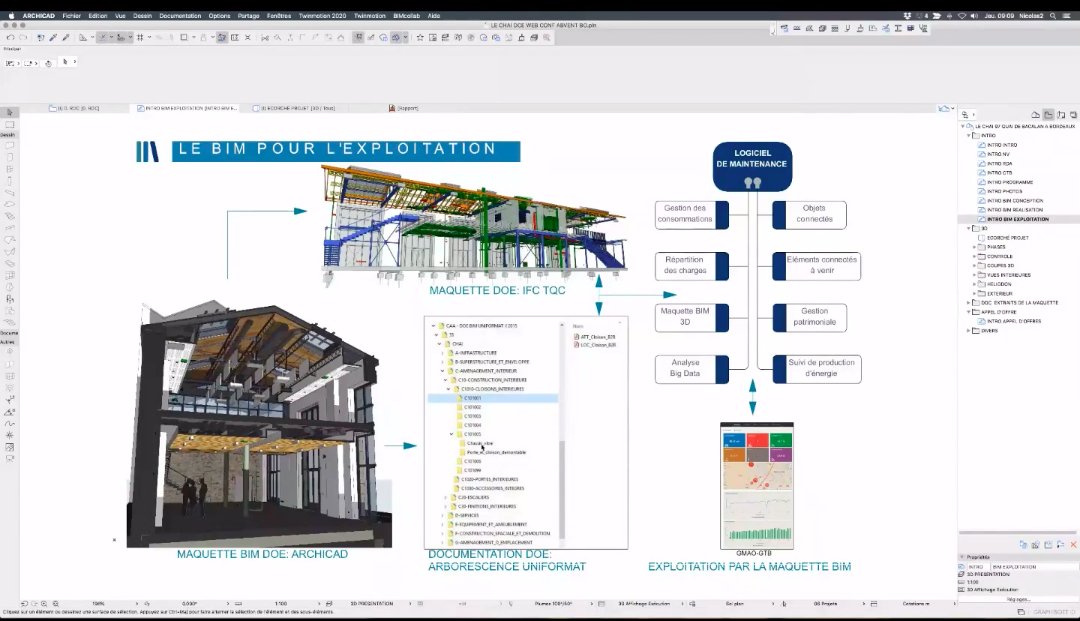This screenshot has height=621, width=1080.
Task: Select Project Map icon in Navigator
Action: click(1035, 115)
